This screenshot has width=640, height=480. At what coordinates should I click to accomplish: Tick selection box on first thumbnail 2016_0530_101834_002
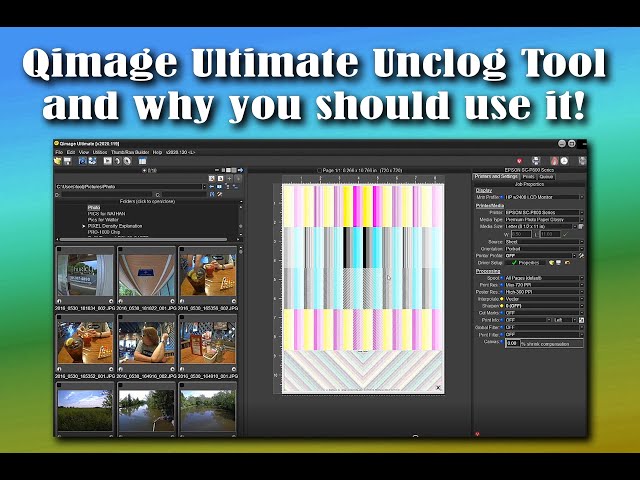pyautogui.click(x=59, y=249)
